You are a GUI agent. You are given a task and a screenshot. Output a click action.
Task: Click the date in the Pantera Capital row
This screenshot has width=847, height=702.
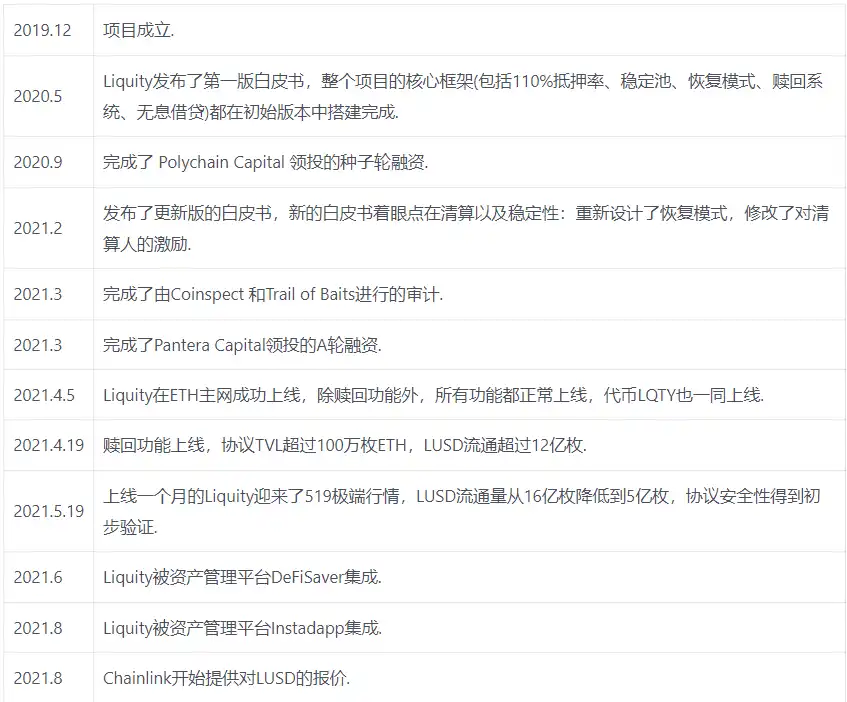[x=38, y=345]
